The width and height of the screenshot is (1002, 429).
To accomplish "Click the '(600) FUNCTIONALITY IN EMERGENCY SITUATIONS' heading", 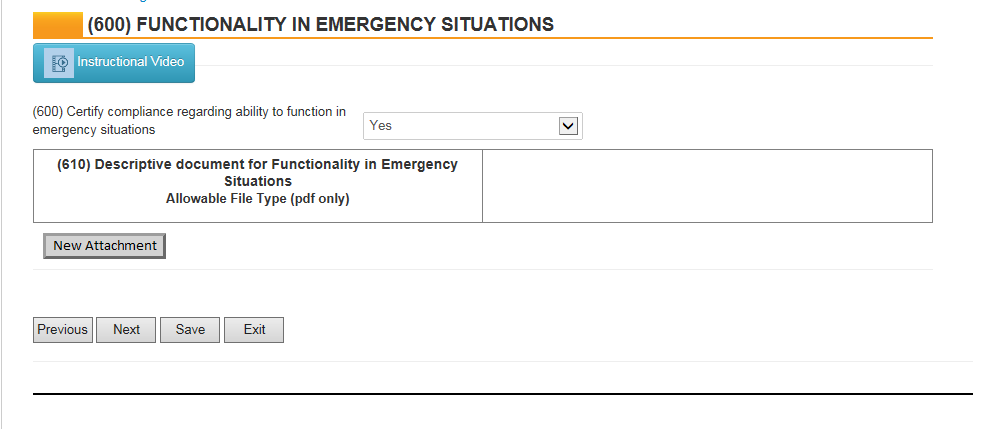I will pos(320,24).
